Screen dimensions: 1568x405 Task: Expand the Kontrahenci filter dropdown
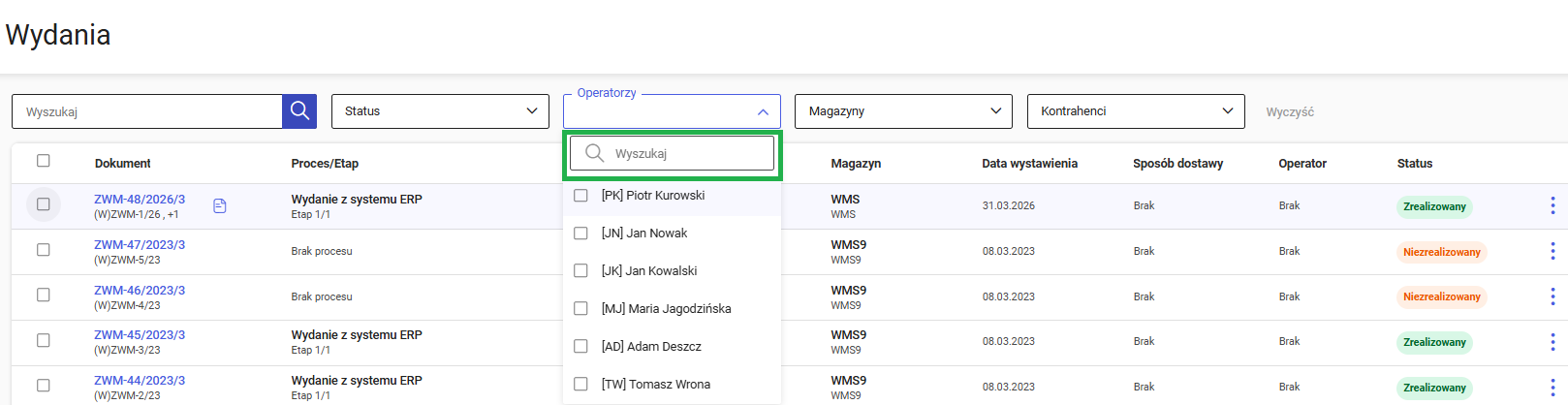tap(1135, 111)
